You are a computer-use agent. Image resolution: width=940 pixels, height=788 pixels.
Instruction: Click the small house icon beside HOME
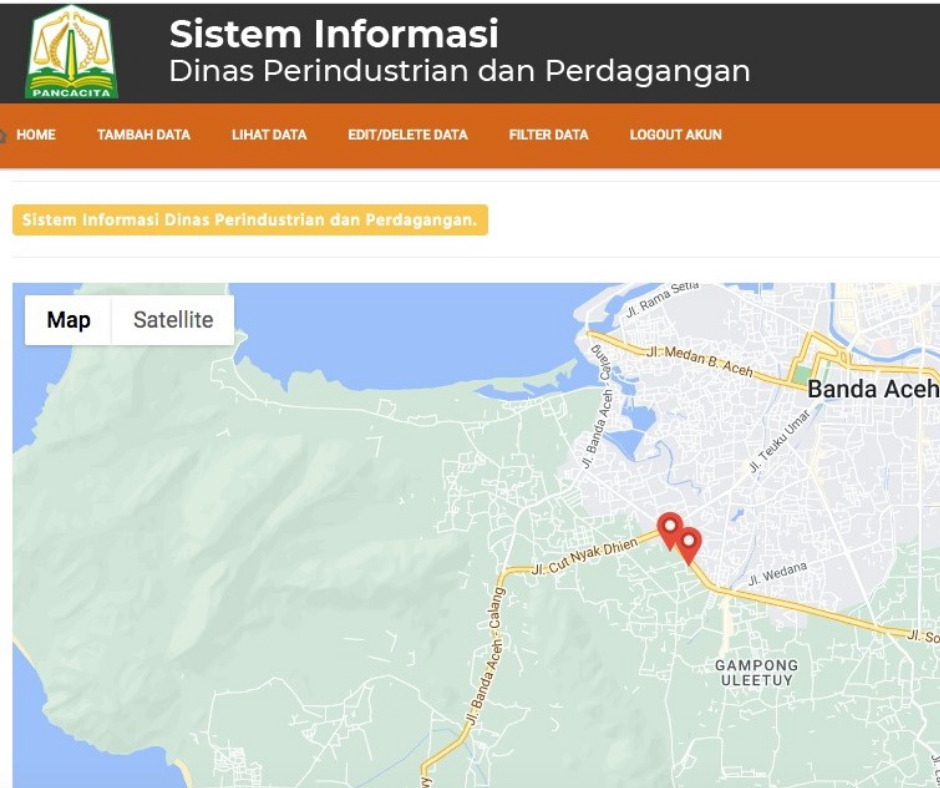[4, 135]
